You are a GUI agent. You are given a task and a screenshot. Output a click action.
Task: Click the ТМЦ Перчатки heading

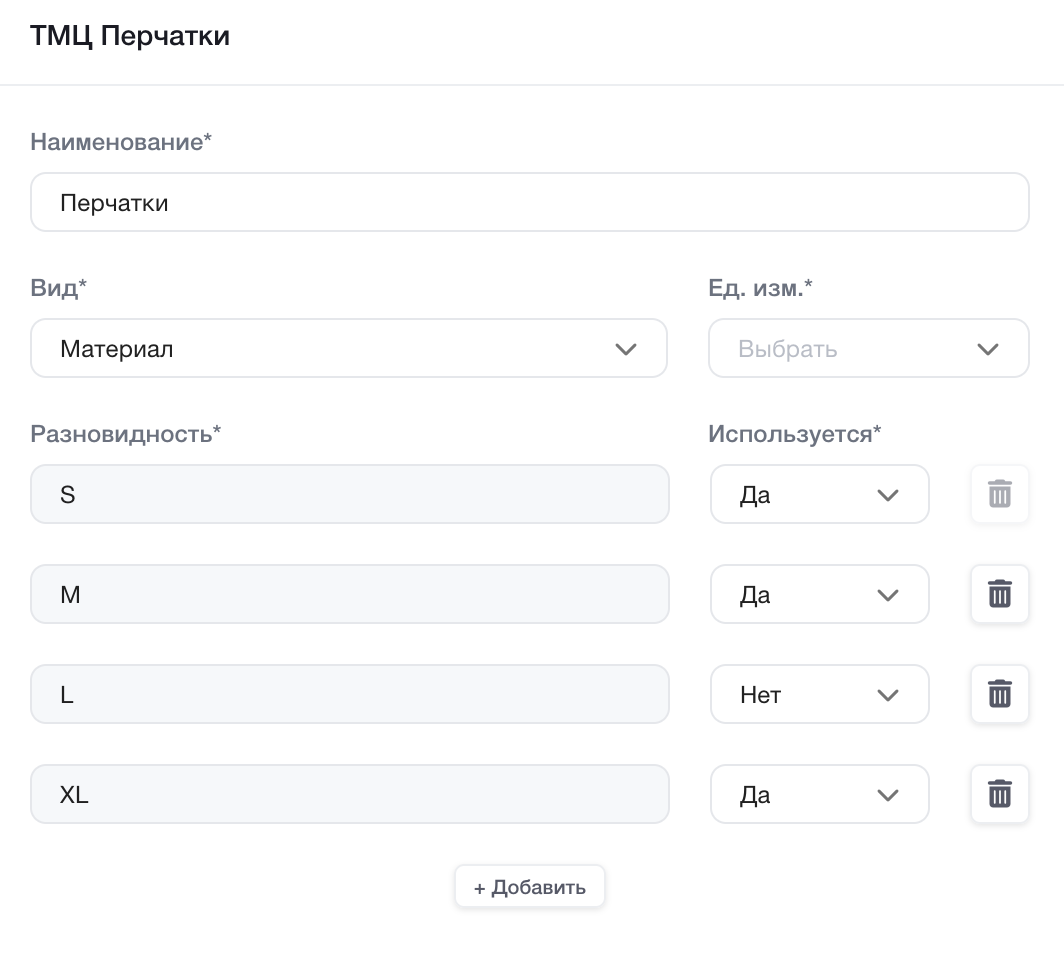130,37
